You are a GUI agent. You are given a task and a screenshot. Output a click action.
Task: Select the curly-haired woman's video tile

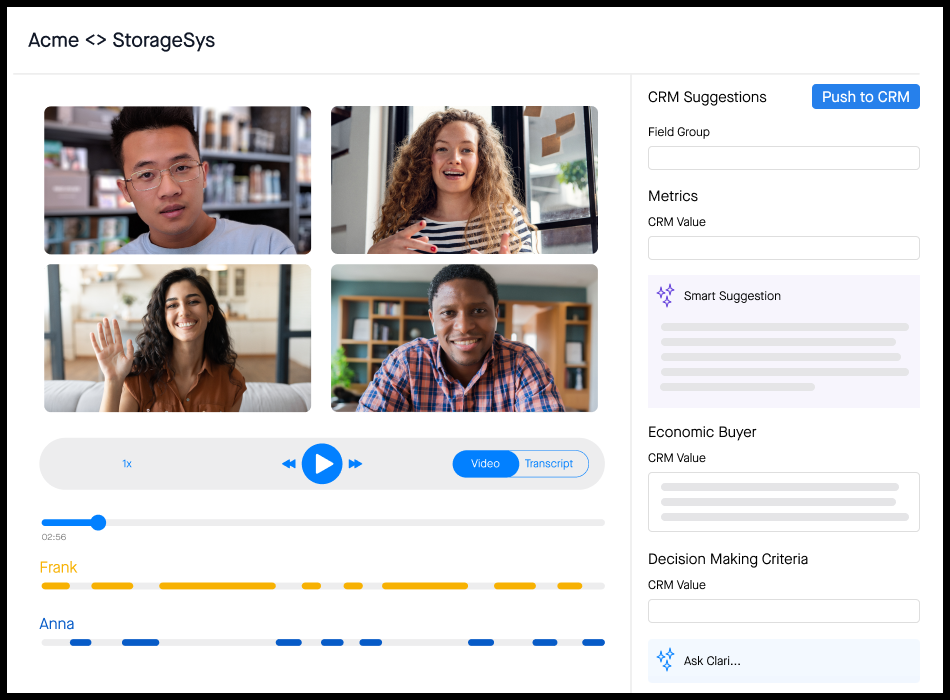pos(464,180)
